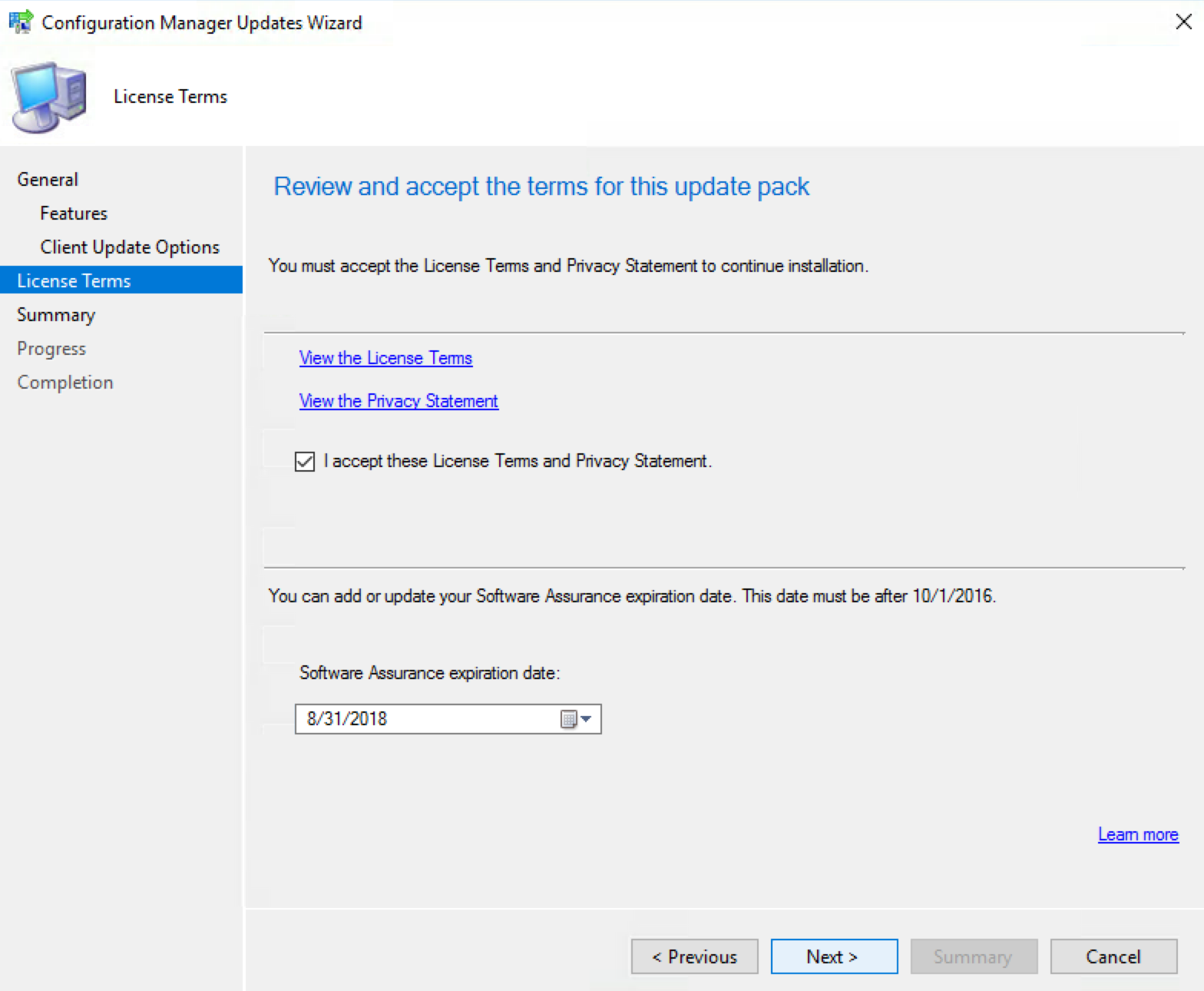This screenshot has width=1204, height=991.
Task: Click the date 8/31/2018 in the field
Action: coord(347,718)
